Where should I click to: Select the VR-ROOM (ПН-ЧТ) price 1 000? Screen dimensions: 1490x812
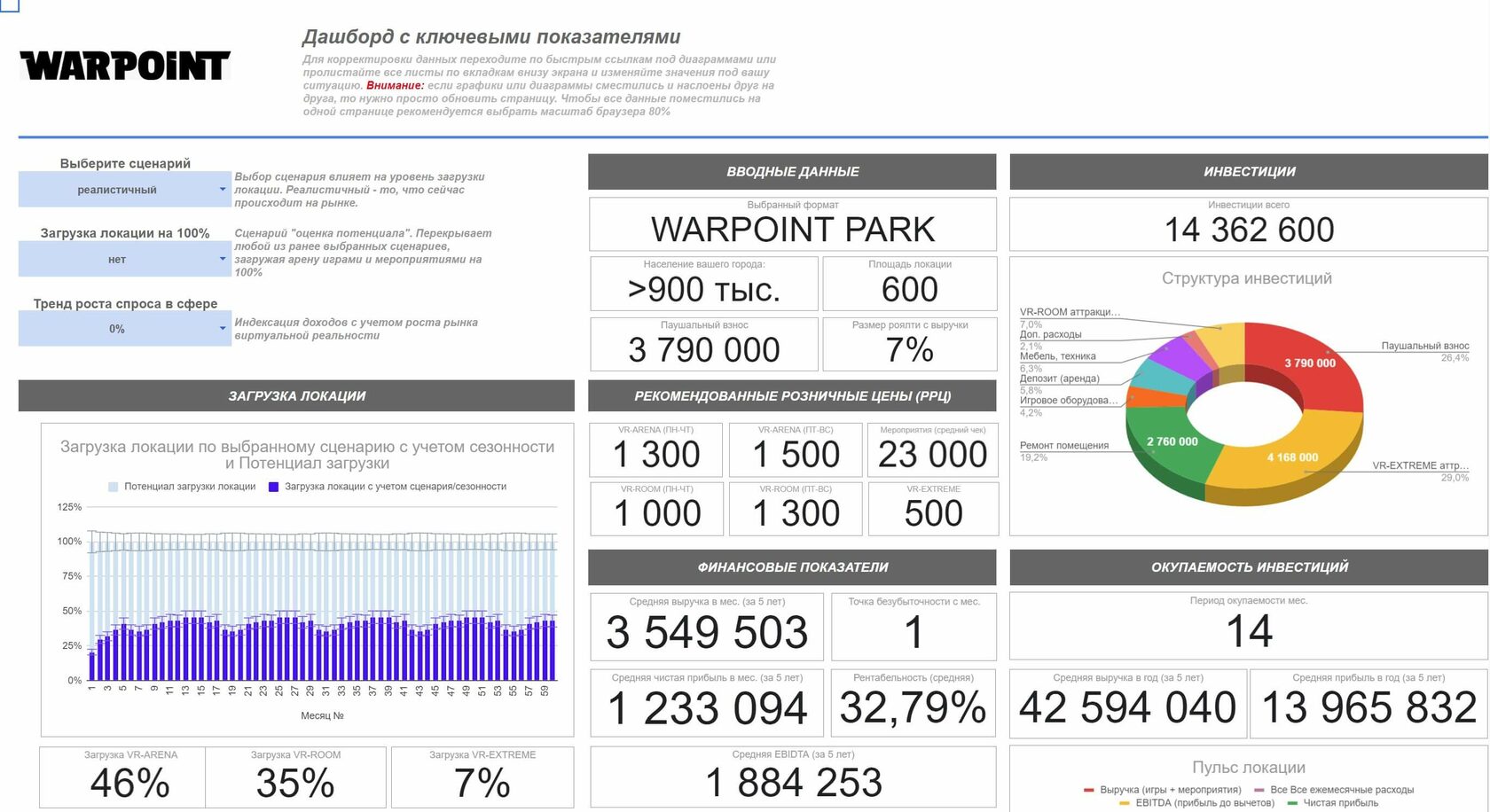click(x=657, y=513)
